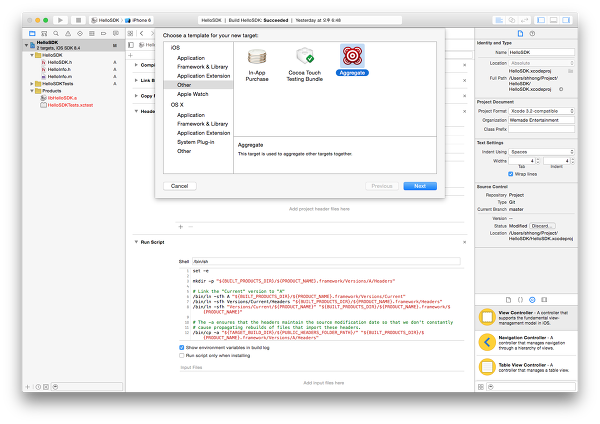Edit the Name field in inspector
Screen dimensions: 600x424
click(541, 52)
